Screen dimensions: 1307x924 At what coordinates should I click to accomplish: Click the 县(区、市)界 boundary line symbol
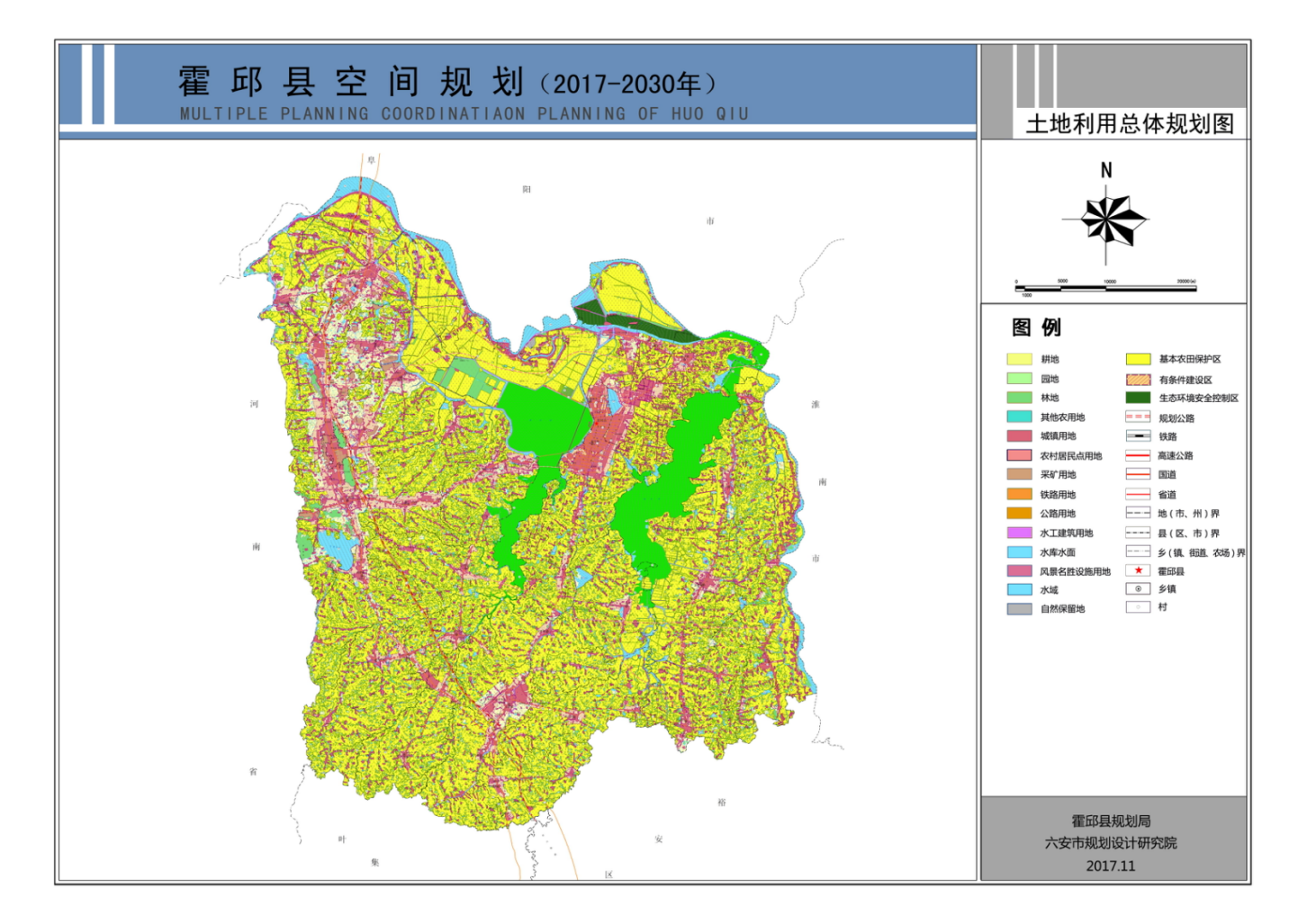(1138, 533)
